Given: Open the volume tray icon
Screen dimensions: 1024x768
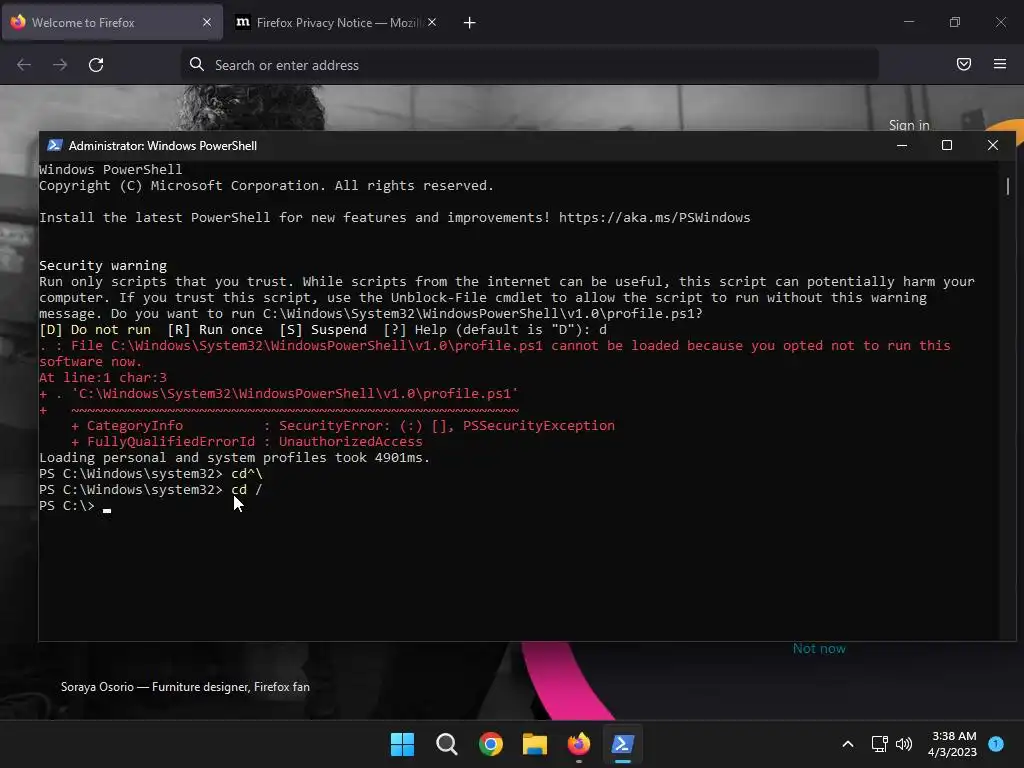Looking at the screenshot, I should coord(904,744).
